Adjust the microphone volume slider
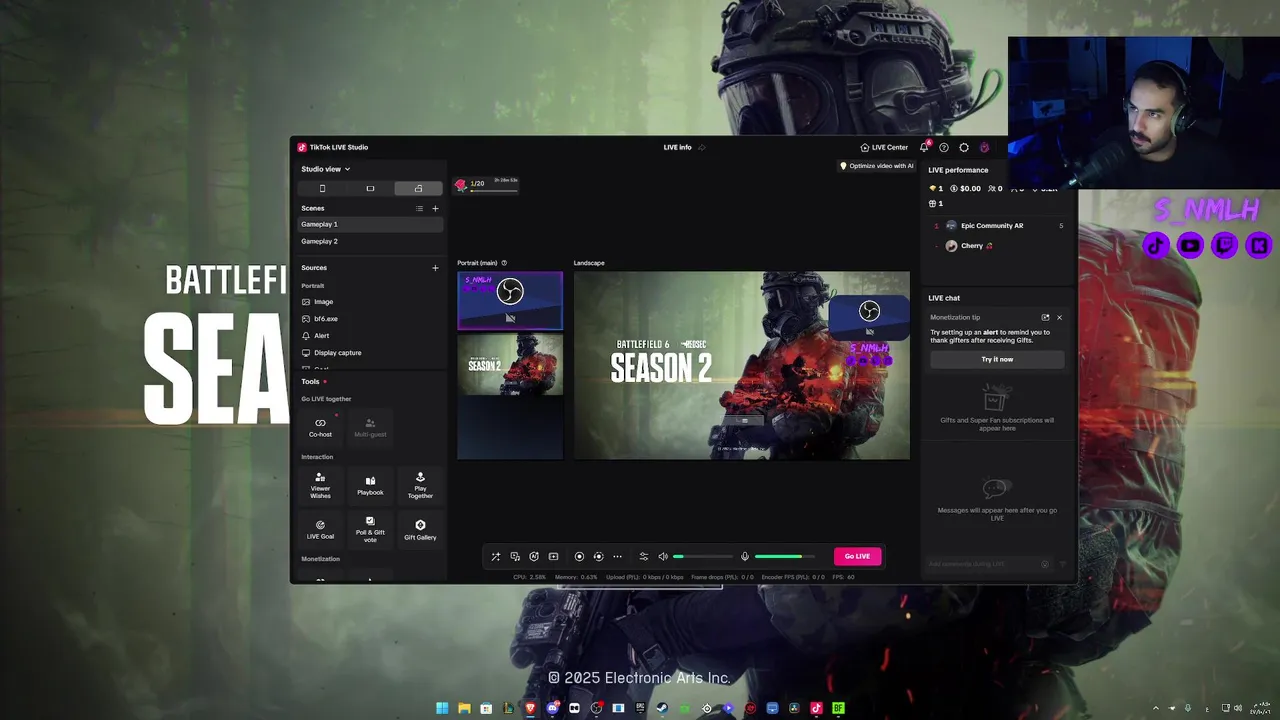This screenshot has width=1280, height=720. point(786,556)
